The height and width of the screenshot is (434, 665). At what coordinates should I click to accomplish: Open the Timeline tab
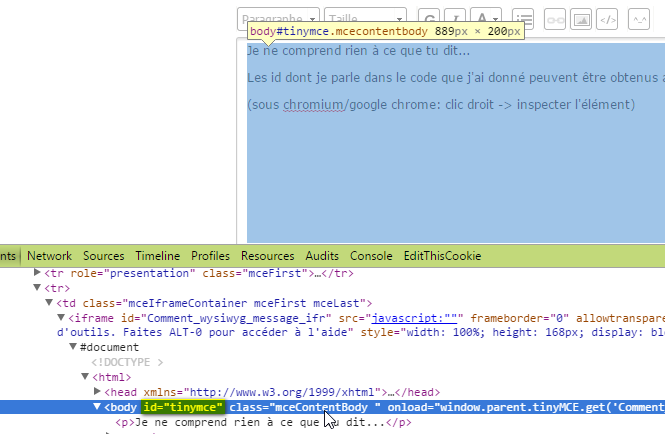point(158,256)
